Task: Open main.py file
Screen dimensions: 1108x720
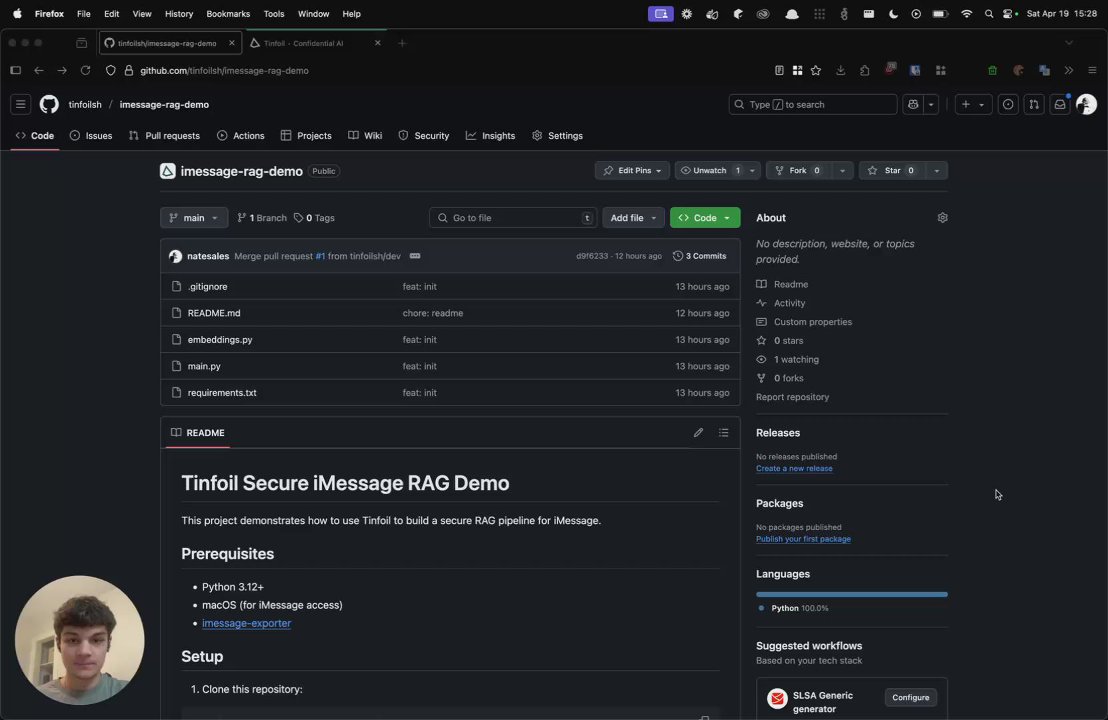Action: pyautogui.click(x=204, y=366)
